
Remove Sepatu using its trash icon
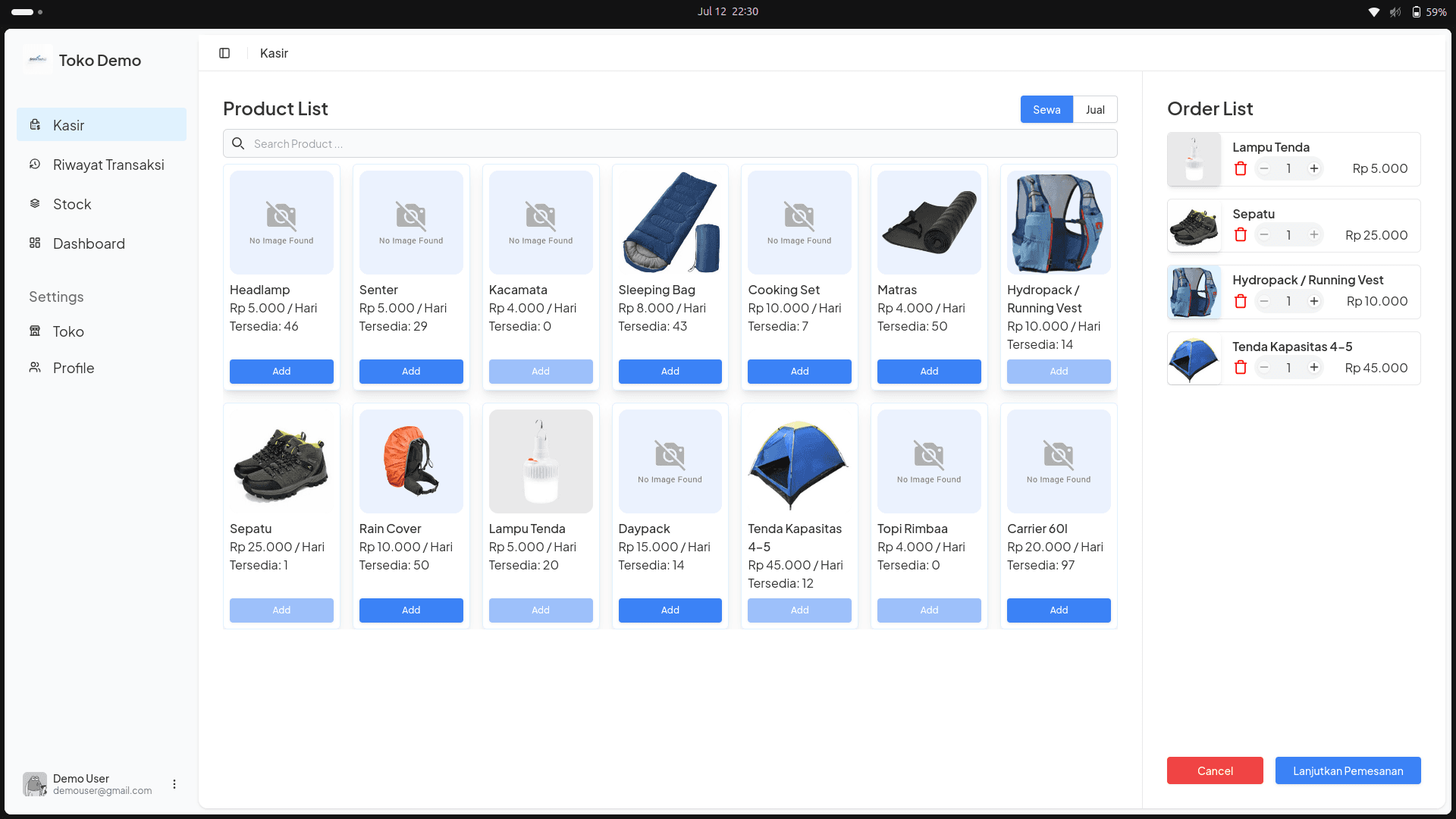1241,234
